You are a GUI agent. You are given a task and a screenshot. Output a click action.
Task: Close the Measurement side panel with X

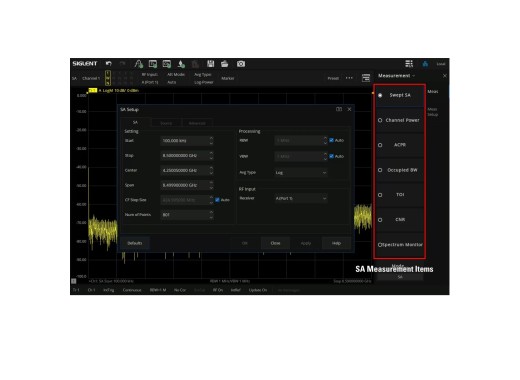[445, 76]
